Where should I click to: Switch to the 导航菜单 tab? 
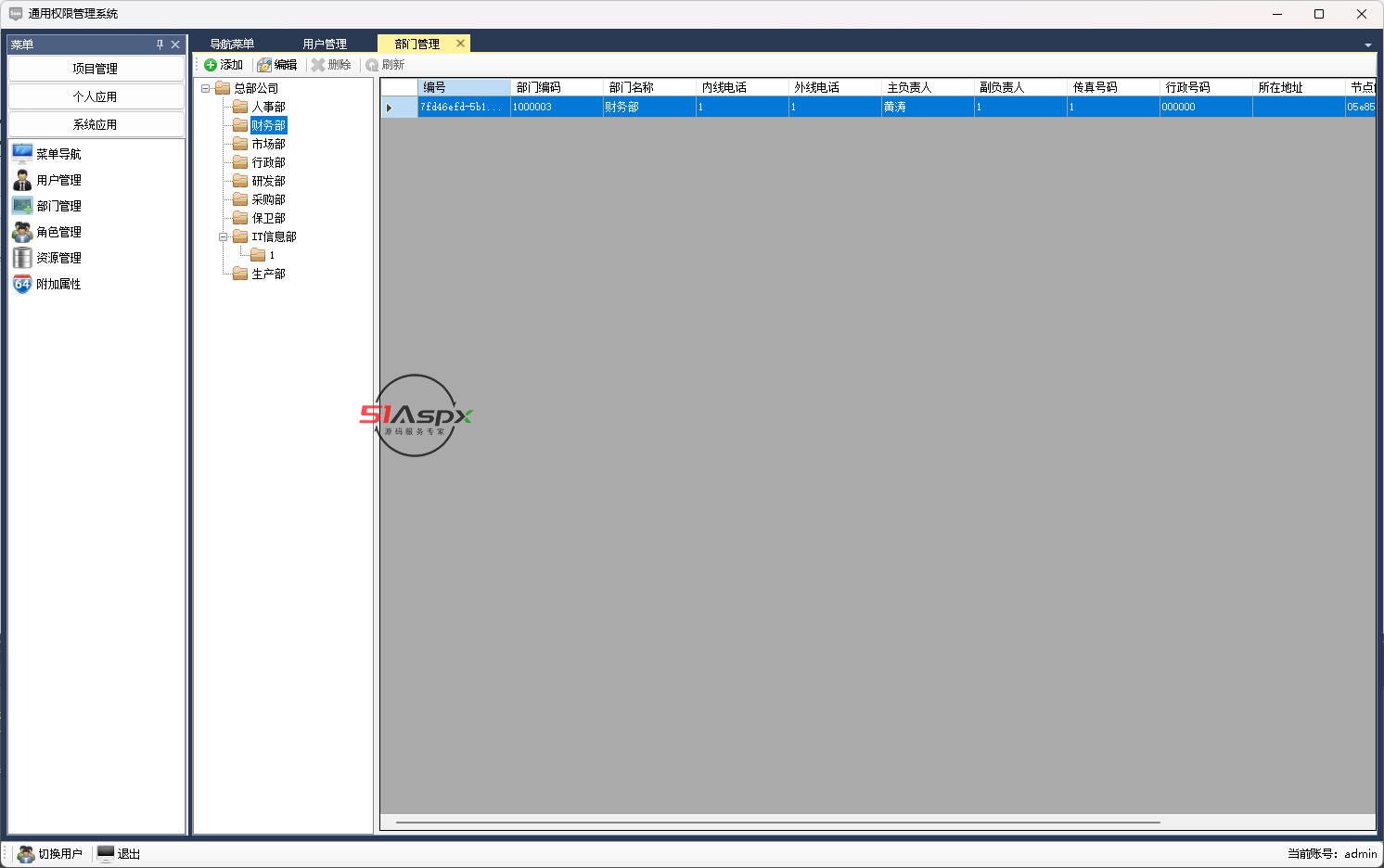(x=232, y=44)
